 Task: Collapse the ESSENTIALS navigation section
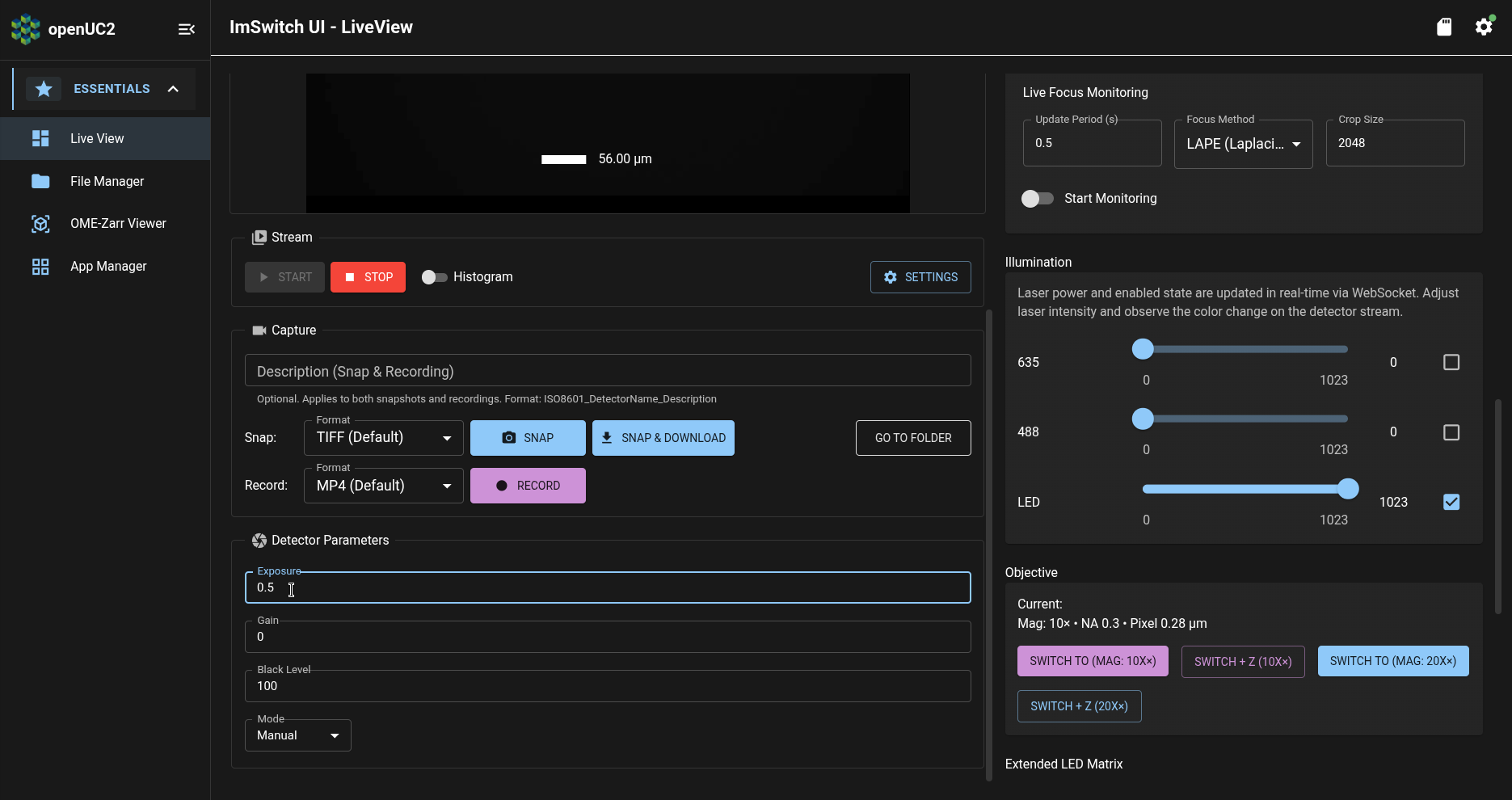[173, 89]
